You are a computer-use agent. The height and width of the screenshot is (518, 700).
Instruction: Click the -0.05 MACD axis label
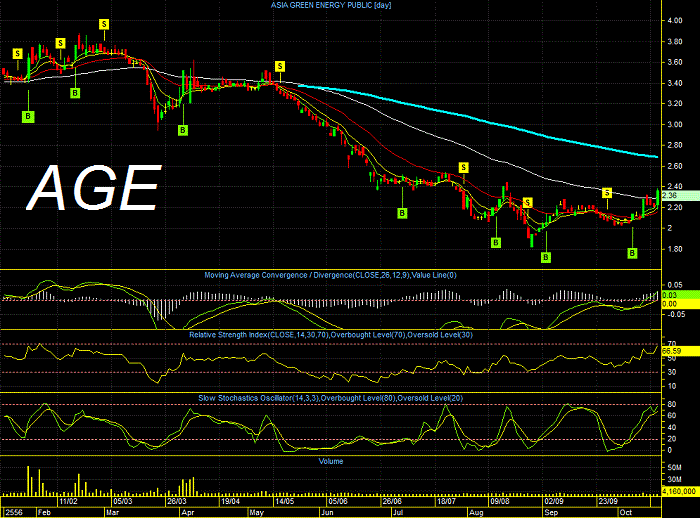point(676,314)
